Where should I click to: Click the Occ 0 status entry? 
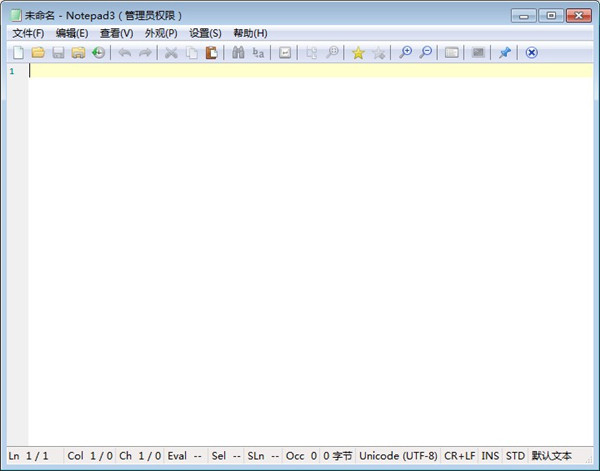(301, 456)
